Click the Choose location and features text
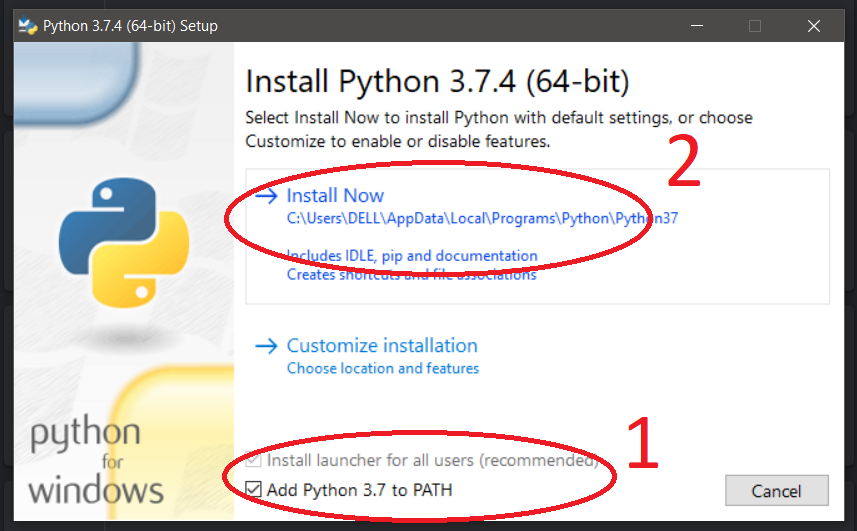Viewport: 857px width, 531px height. (383, 368)
